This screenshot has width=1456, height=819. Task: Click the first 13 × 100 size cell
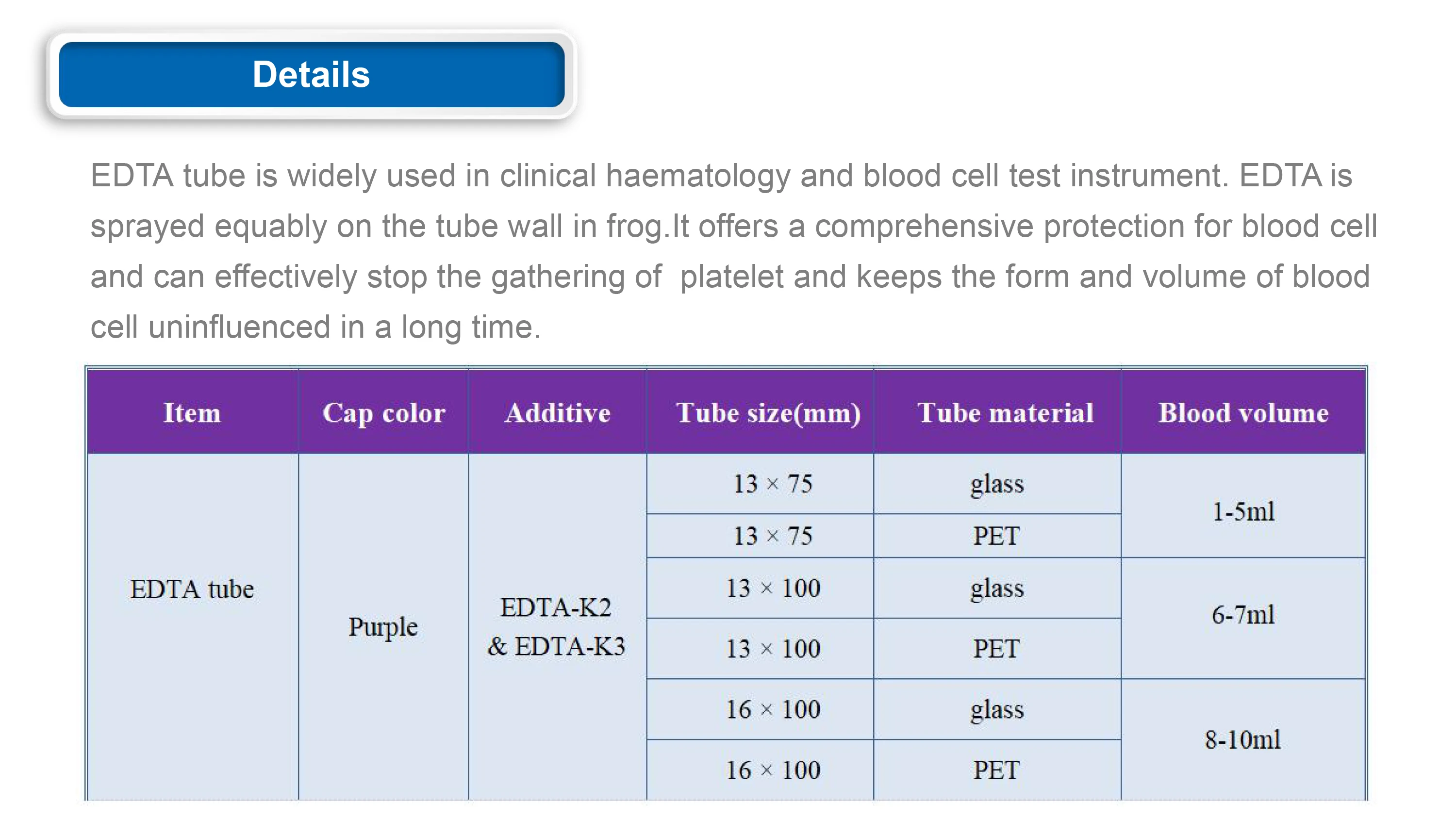(773, 588)
